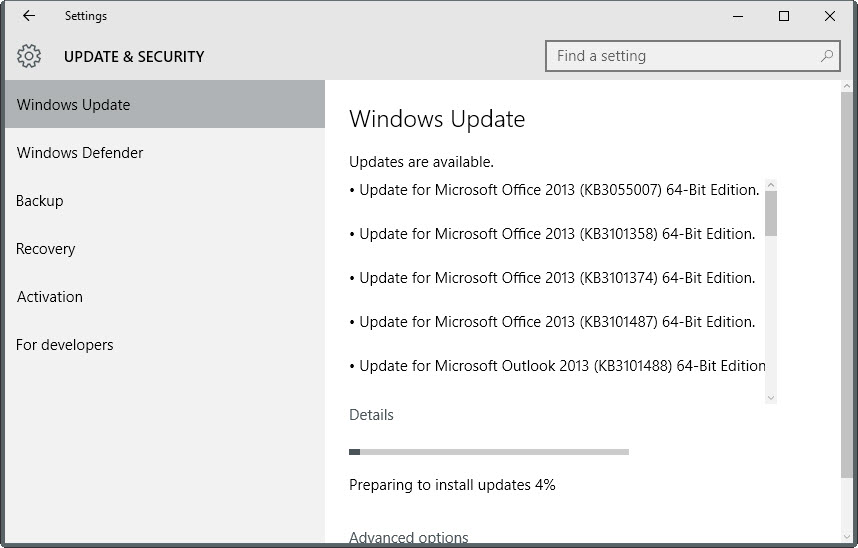Open Advanced options link
Image resolution: width=858 pixels, height=548 pixels.
(409, 537)
